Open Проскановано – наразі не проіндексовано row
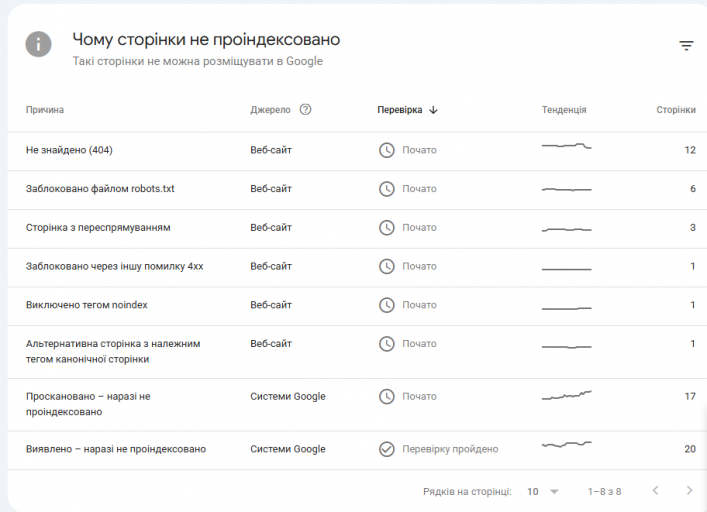The image size is (707, 512). tap(88, 404)
